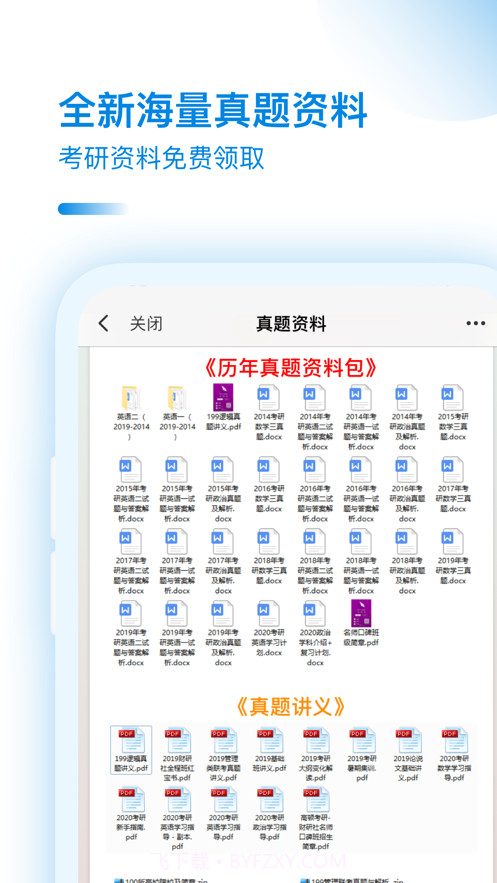The width and height of the screenshot is (497, 883).
Task: Open 高顿考研-财研社名师口碑班招生简章.pdf
Action: coord(315,819)
